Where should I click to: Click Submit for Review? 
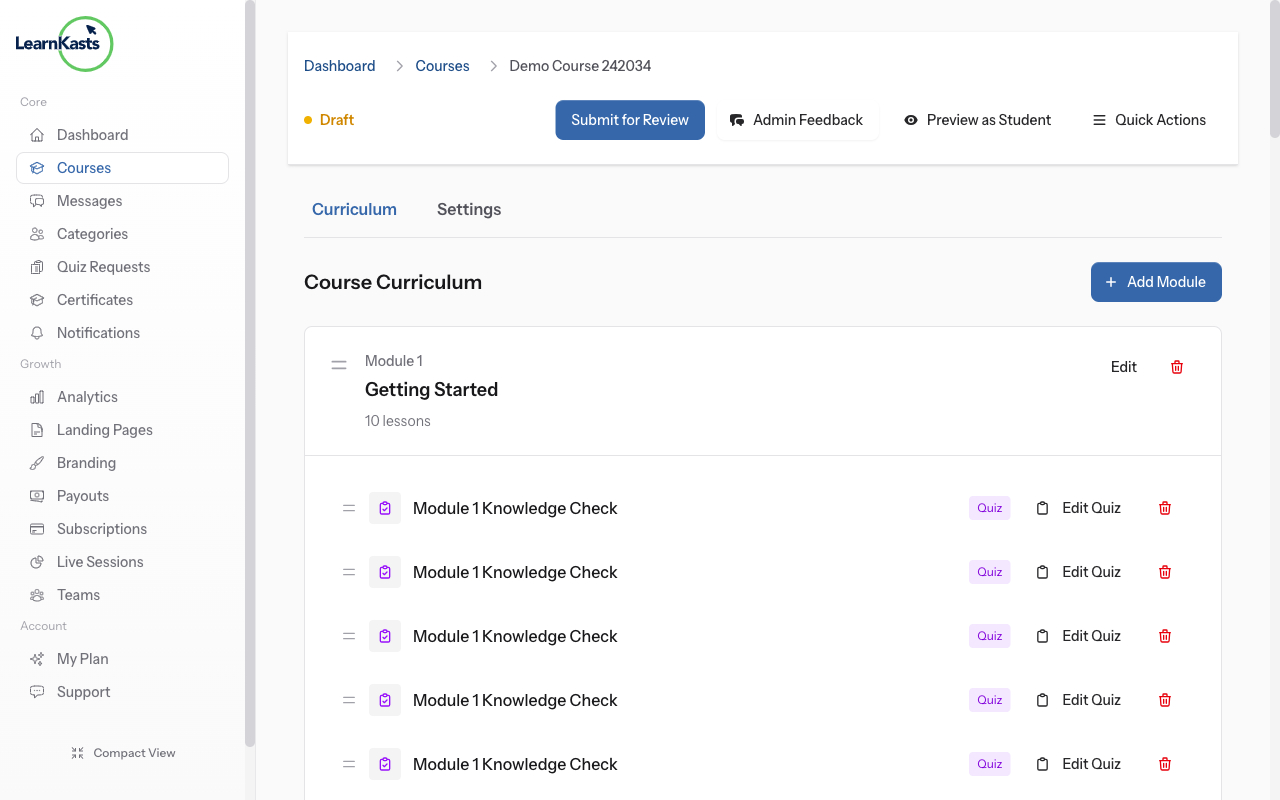629,119
